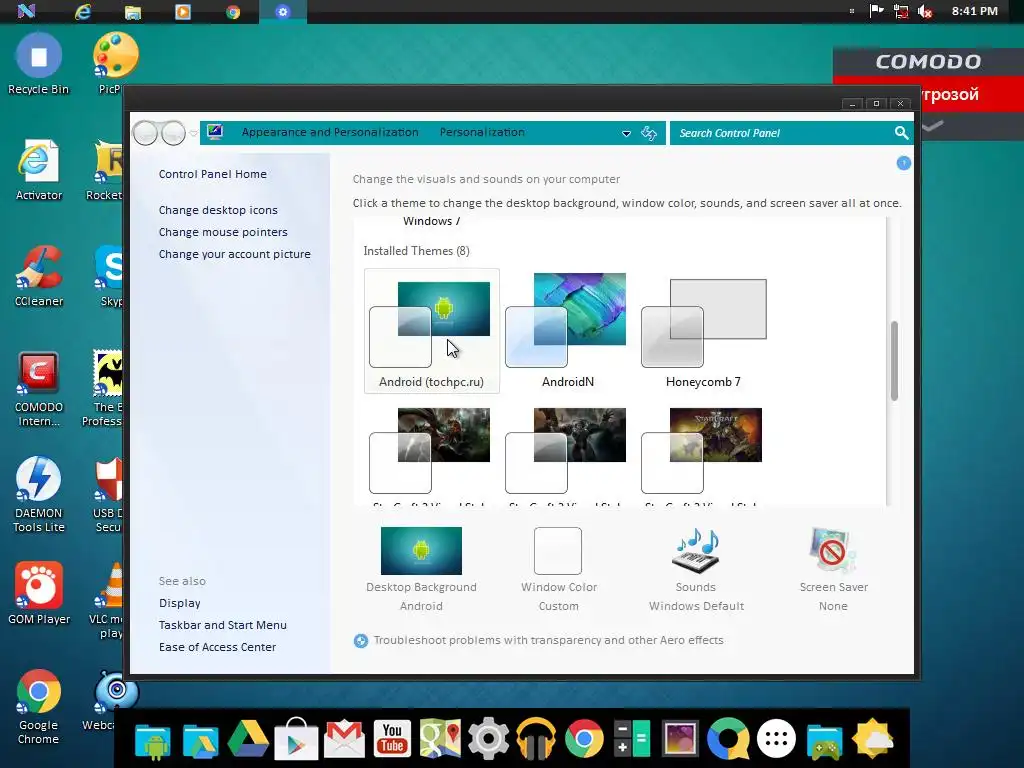Open the recent pages dropdown arrow
The height and width of the screenshot is (768, 1024).
[x=193, y=133]
